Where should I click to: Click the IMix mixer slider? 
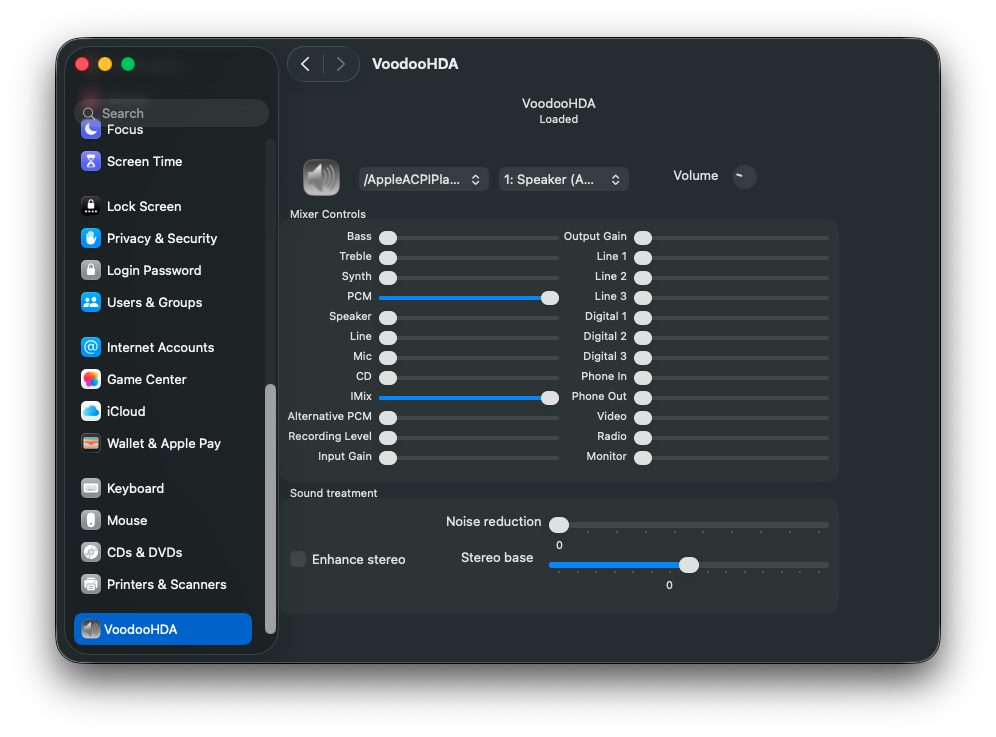[469, 398]
